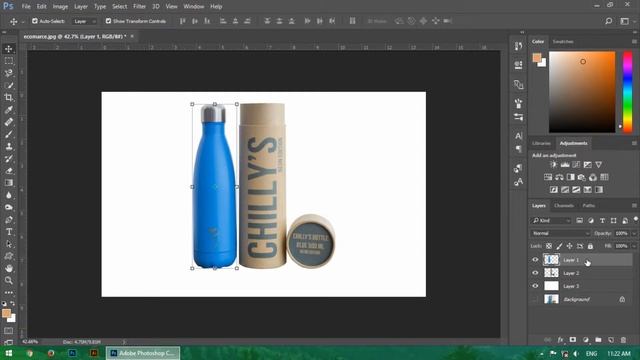Add a layer mask
The height and width of the screenshot is (360, 640).
[573, 340]
